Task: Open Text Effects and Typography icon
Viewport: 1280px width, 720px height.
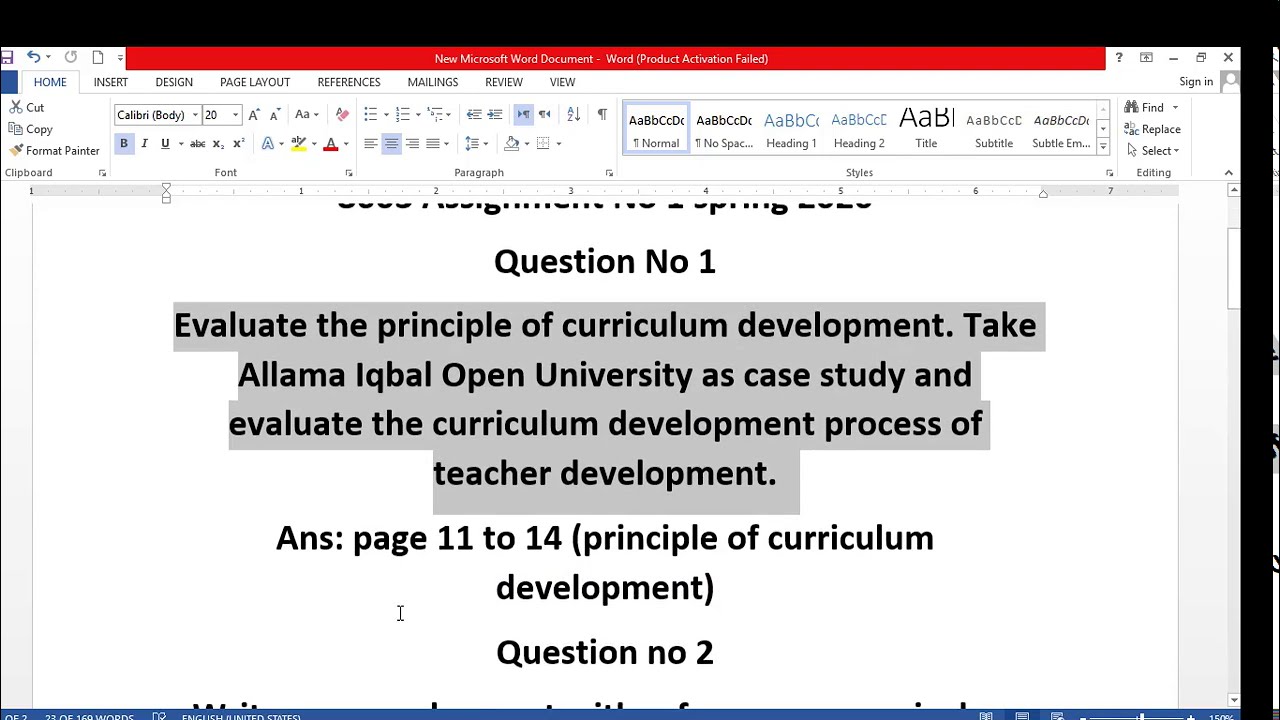Action: click(x=267, y=144)
